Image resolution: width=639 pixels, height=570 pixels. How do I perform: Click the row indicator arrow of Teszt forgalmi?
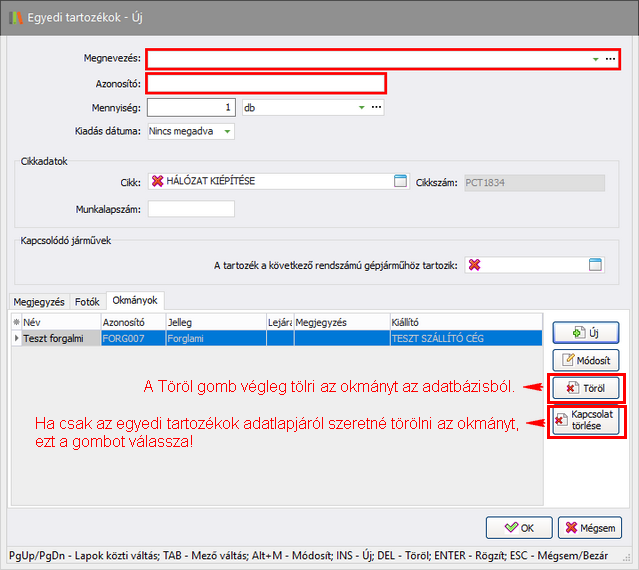pyautogui.click(x=15, y=339)
